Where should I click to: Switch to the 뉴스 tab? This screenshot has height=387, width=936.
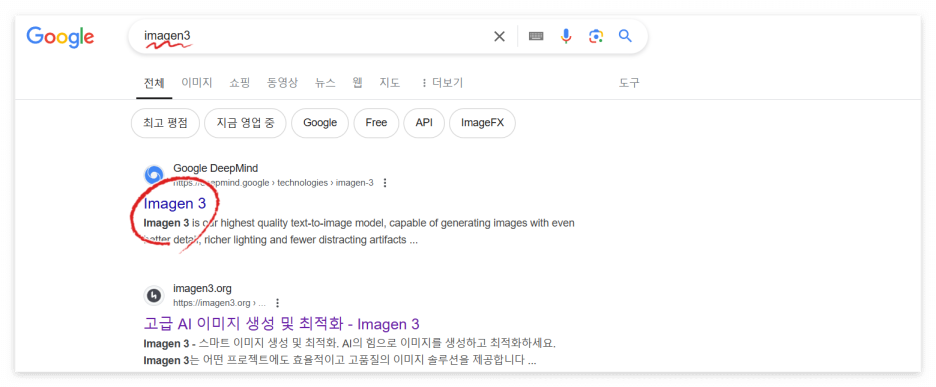click(325, 83)
